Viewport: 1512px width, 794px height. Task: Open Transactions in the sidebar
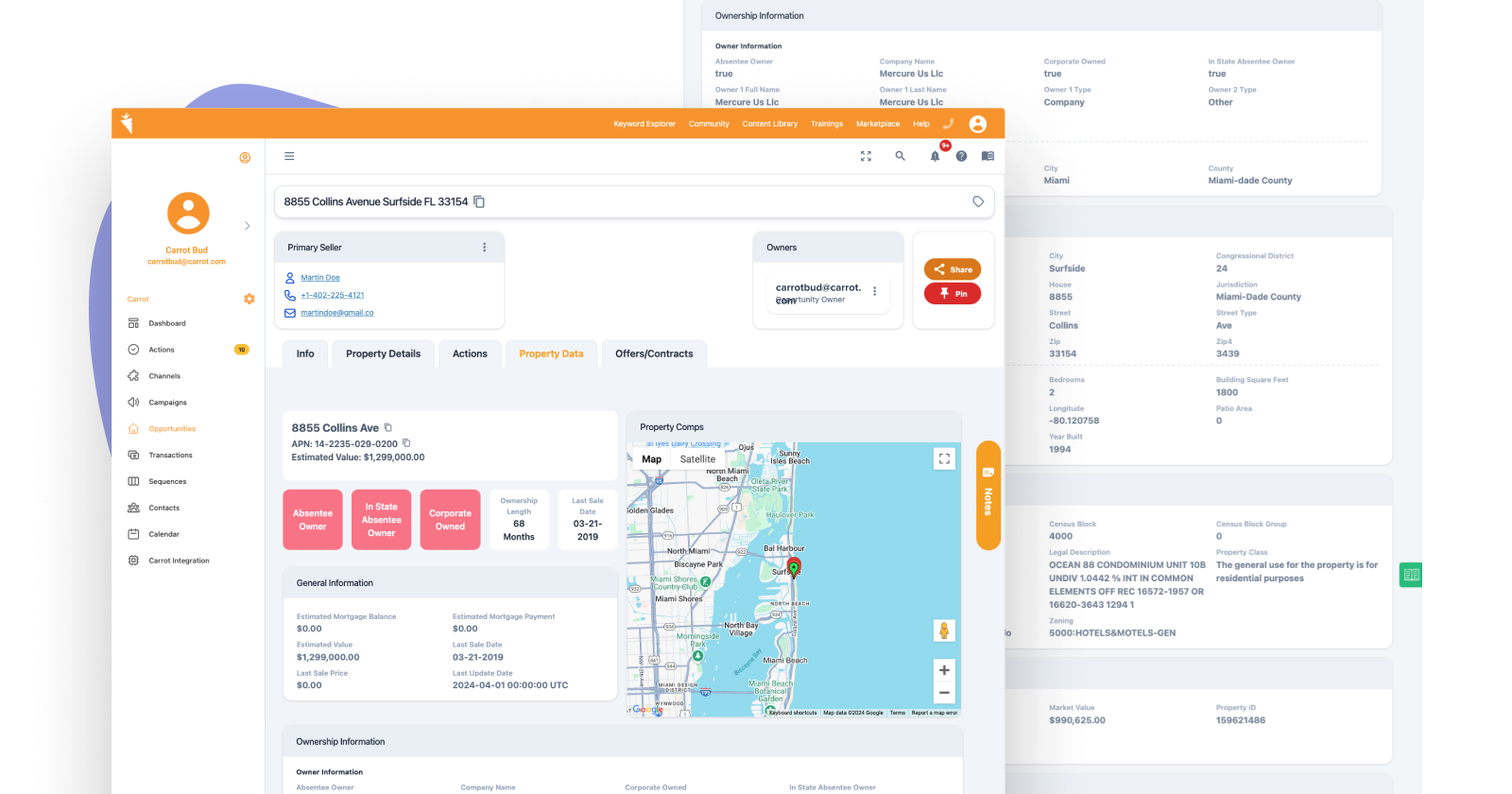[x=170, y=456]
